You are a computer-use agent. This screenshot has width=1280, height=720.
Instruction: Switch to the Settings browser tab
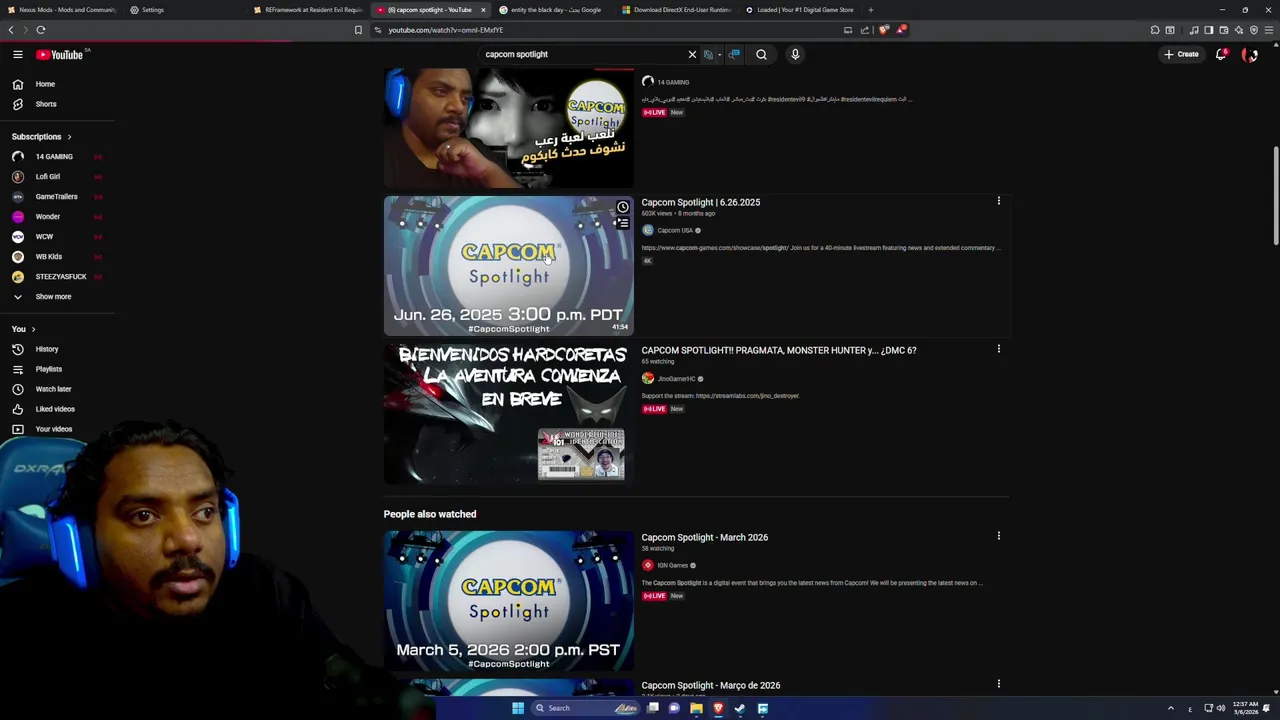tap(180, 10)
